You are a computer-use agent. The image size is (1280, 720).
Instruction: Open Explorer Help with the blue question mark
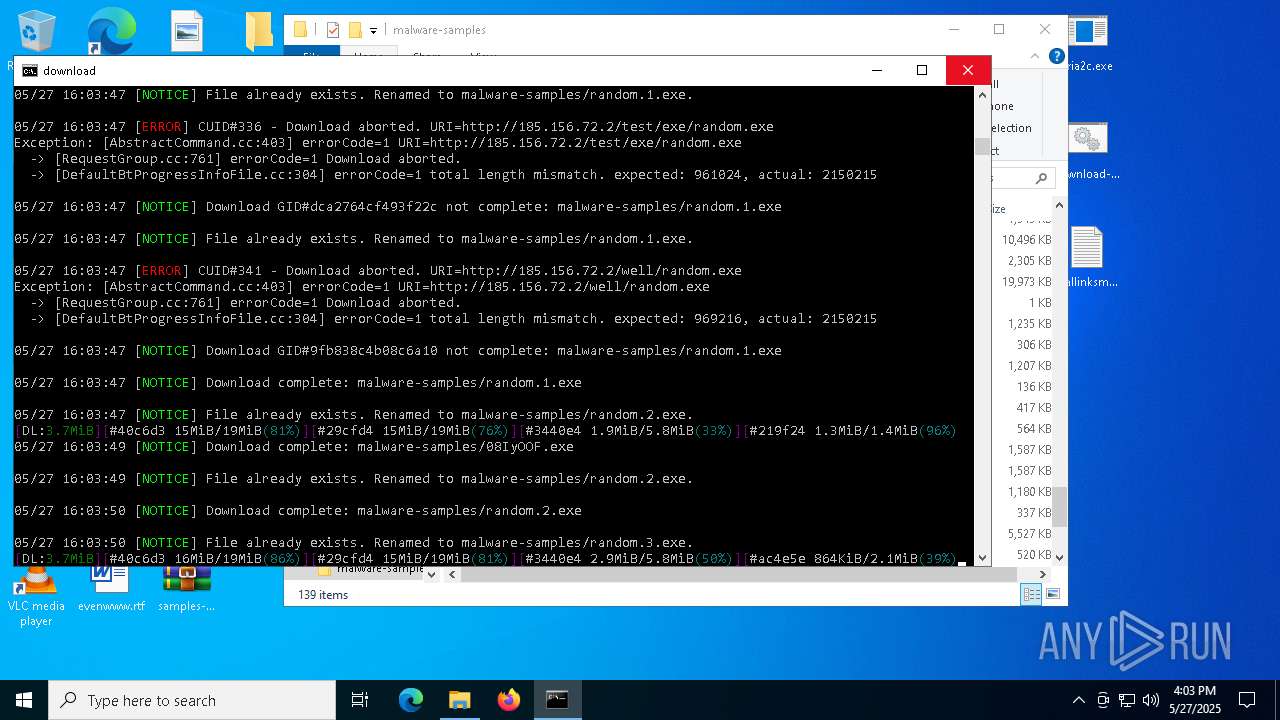[x=1056, y=56]
